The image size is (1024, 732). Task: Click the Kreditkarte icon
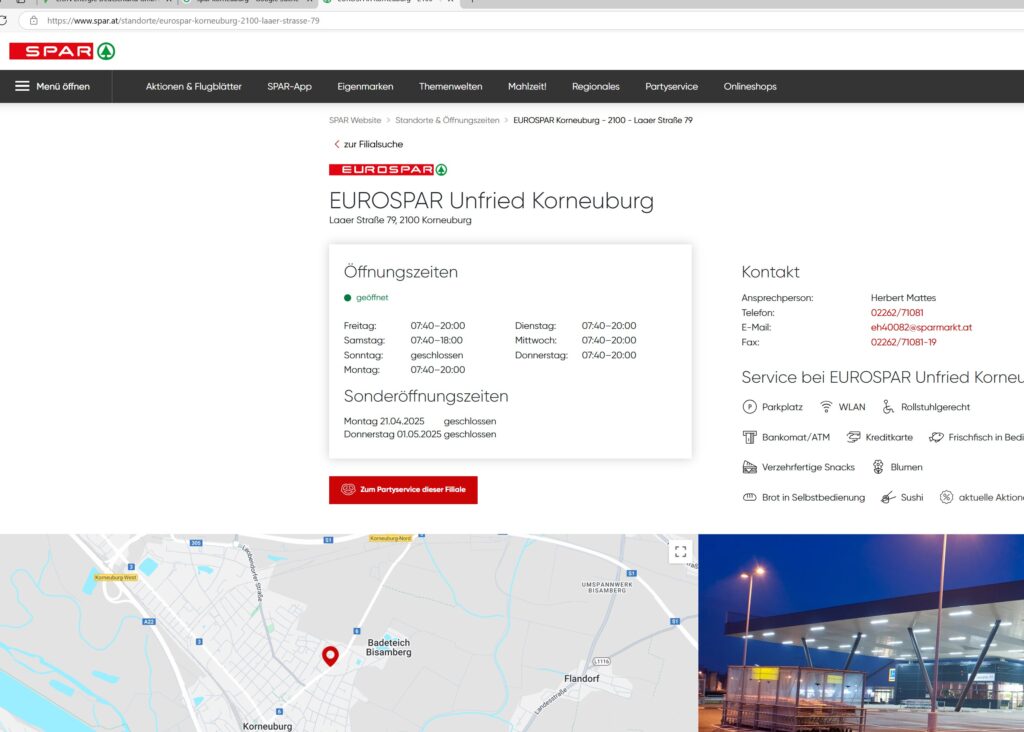pyautogui.click(x=853, y=437)
